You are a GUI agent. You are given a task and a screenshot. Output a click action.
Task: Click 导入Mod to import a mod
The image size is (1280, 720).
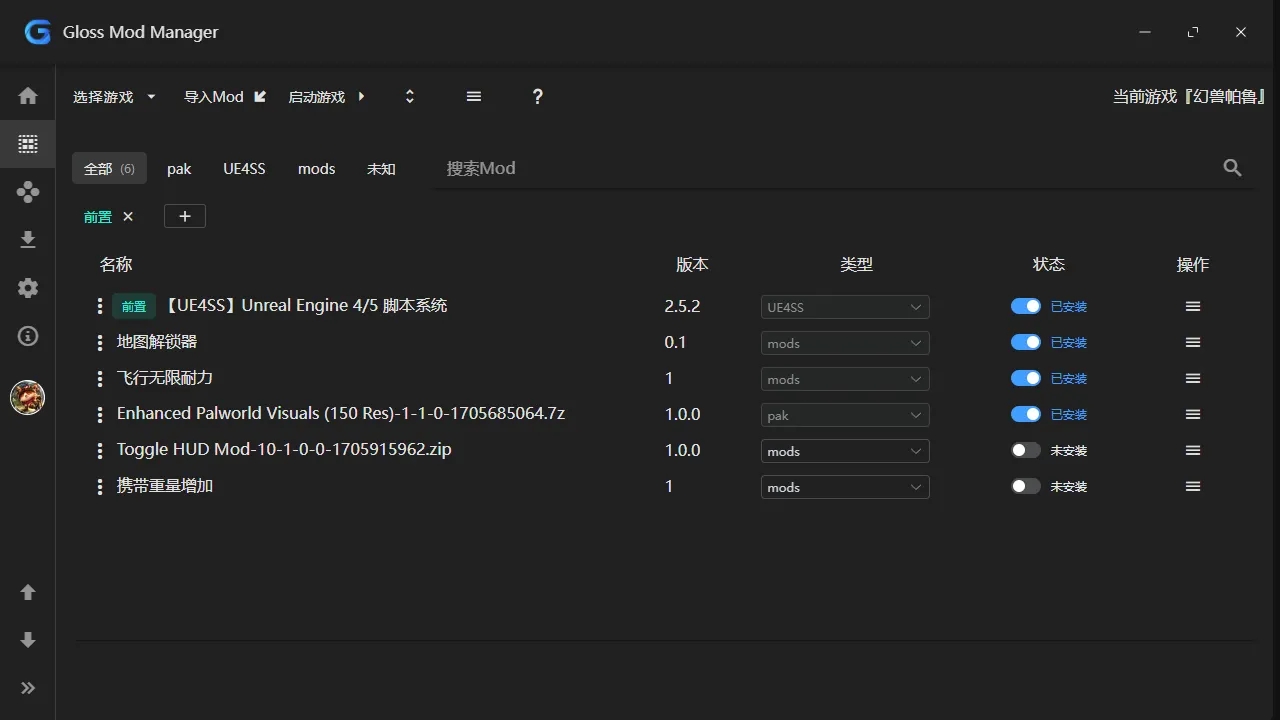coord(225,97)
